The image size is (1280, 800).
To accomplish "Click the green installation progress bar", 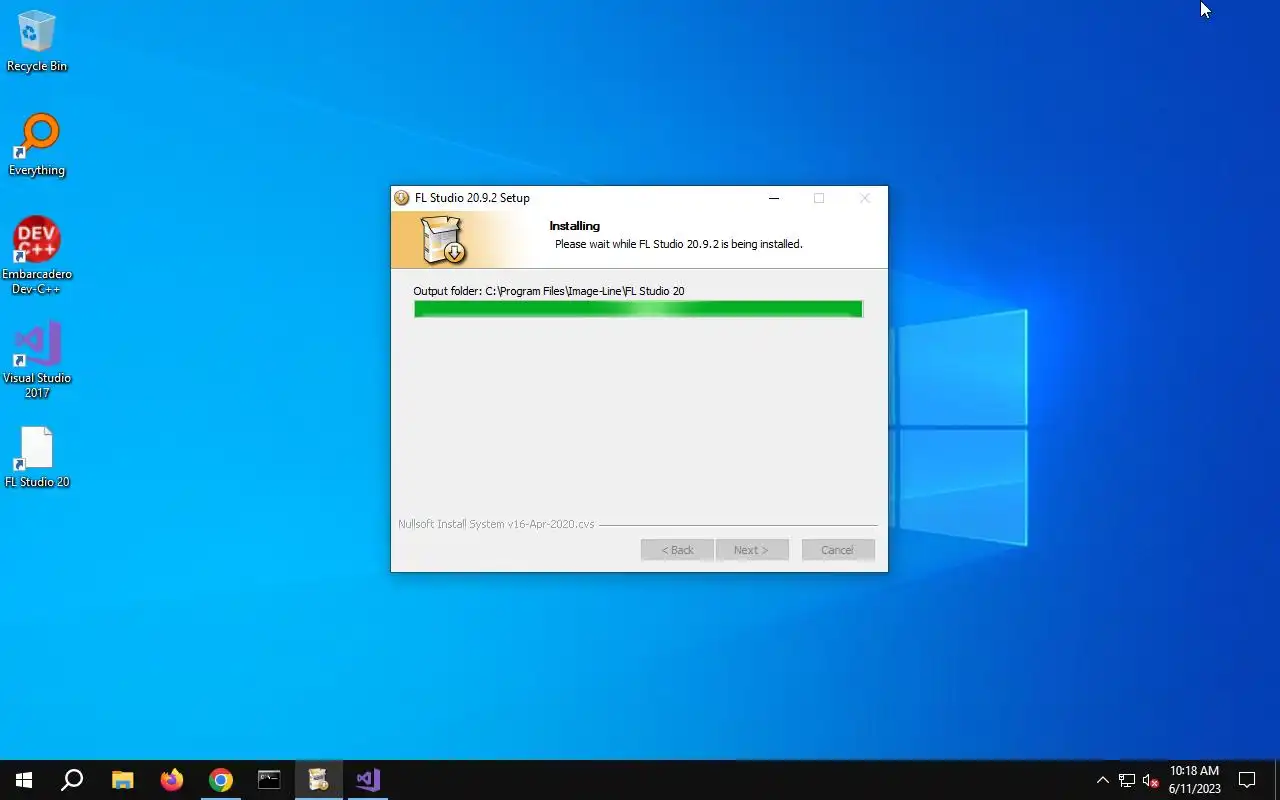I will click(x=638, y=309).
